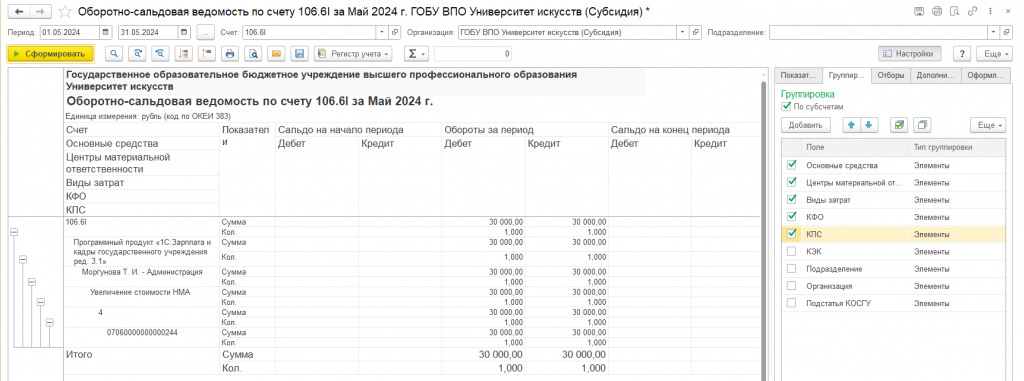Print the report via toolbar printer icon
Viewport: 1024px width, 381px height.
tap(230, 54)
